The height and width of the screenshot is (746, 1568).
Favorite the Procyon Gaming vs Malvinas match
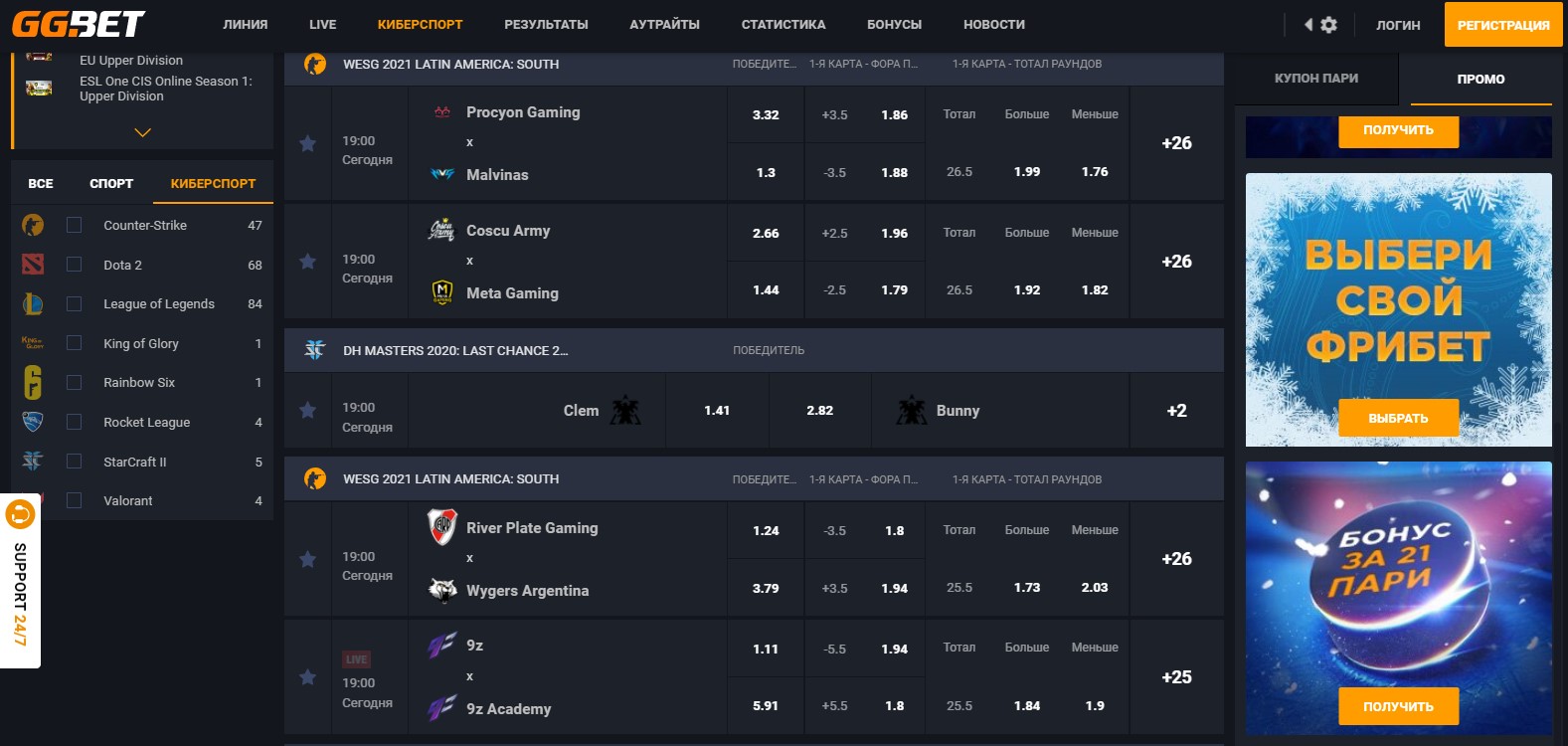(308, 144)
